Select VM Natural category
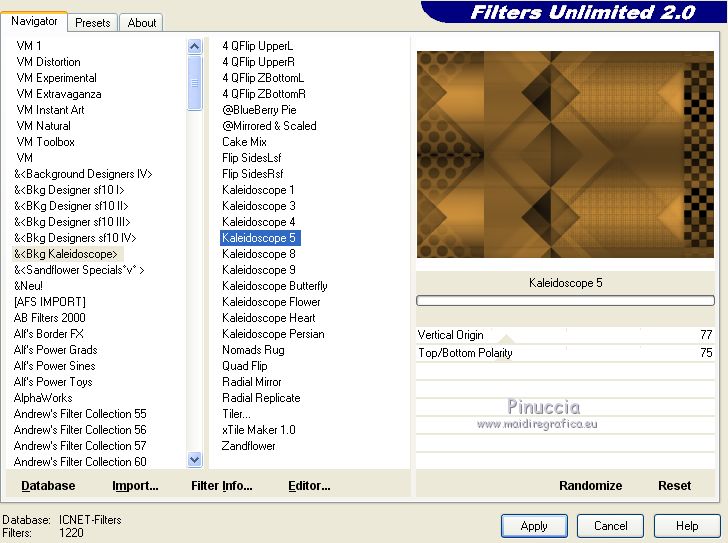 [43, 126]
